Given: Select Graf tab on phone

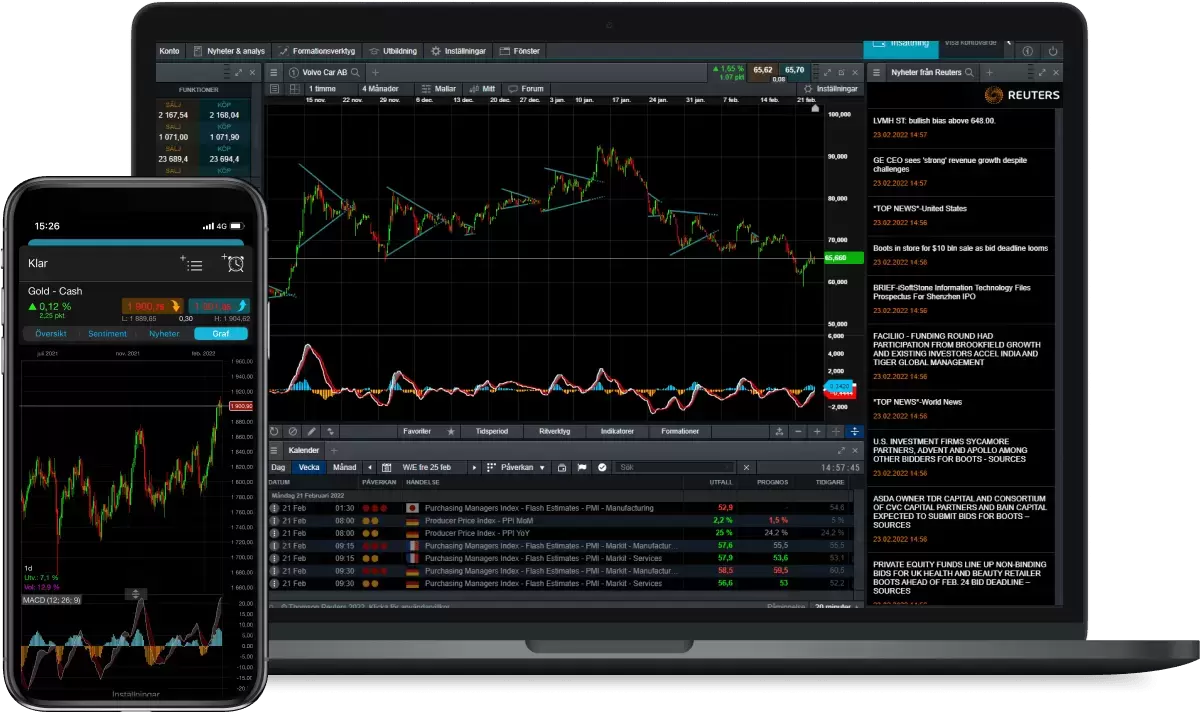Looking at the screenshot, I should (x=220, y=334).
